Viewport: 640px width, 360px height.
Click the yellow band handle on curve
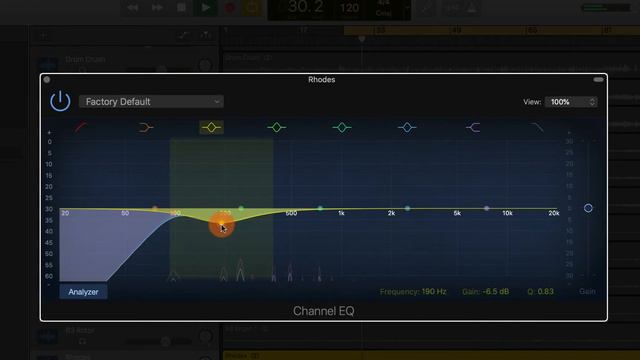(221, 223)
